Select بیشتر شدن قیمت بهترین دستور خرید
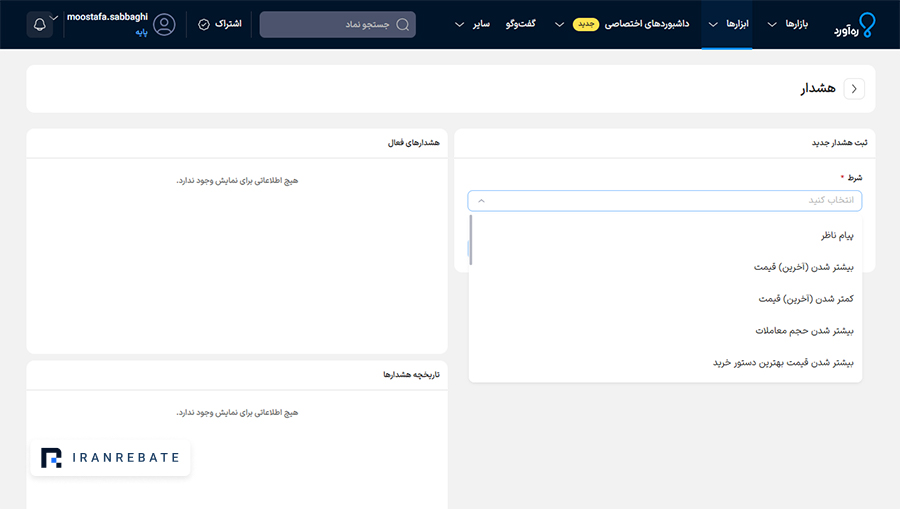The width and height of the screenshot is (900, 509). [x=665, y=363]
